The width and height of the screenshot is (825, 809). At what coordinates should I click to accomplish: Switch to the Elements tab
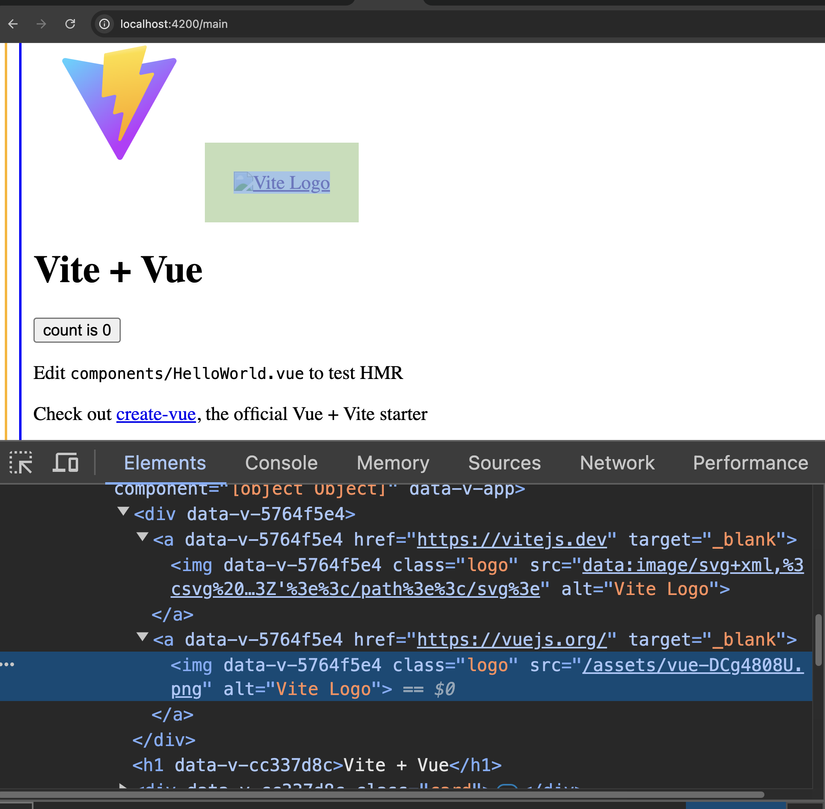point(165,463)
